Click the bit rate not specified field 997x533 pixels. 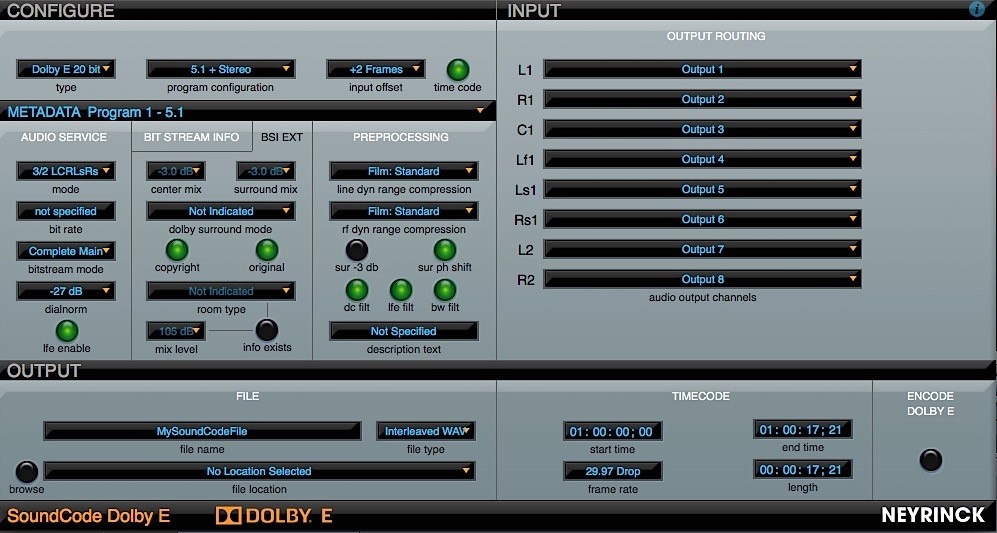(x=66, y=211)
